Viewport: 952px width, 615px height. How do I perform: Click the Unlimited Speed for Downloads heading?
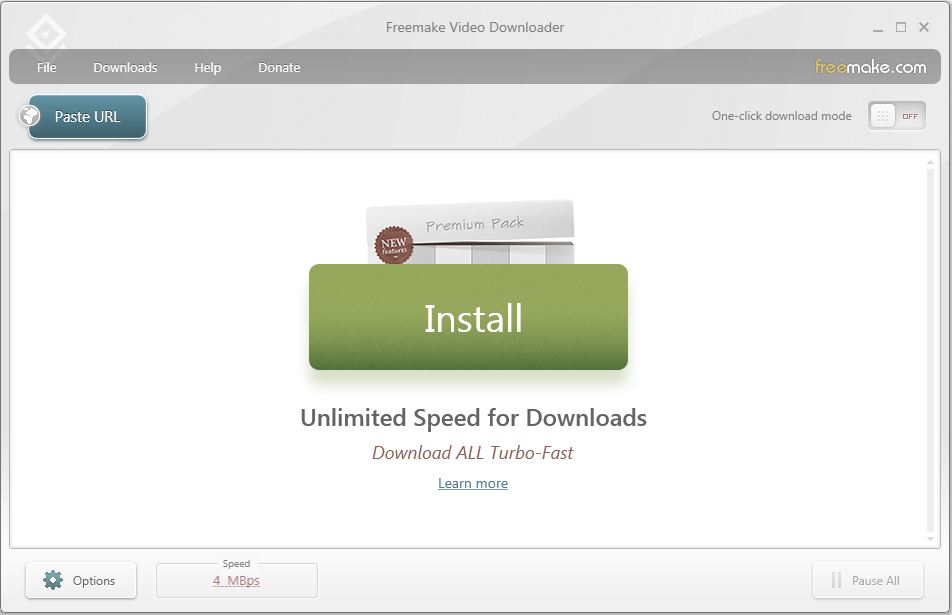474,418
